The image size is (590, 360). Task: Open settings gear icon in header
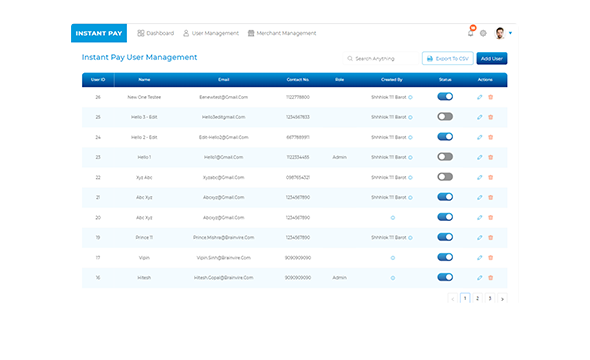pos(483,33)
